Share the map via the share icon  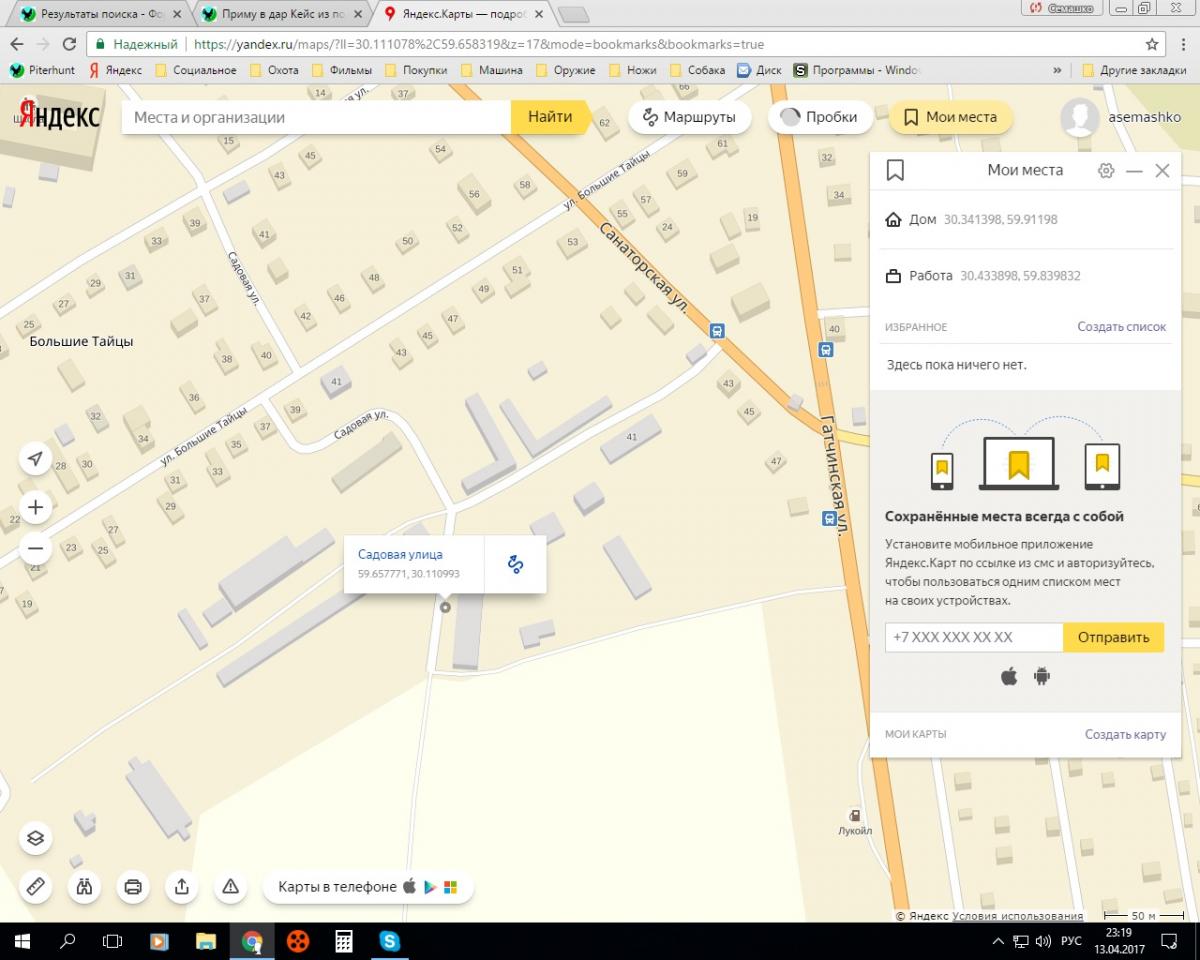(181, 886)
